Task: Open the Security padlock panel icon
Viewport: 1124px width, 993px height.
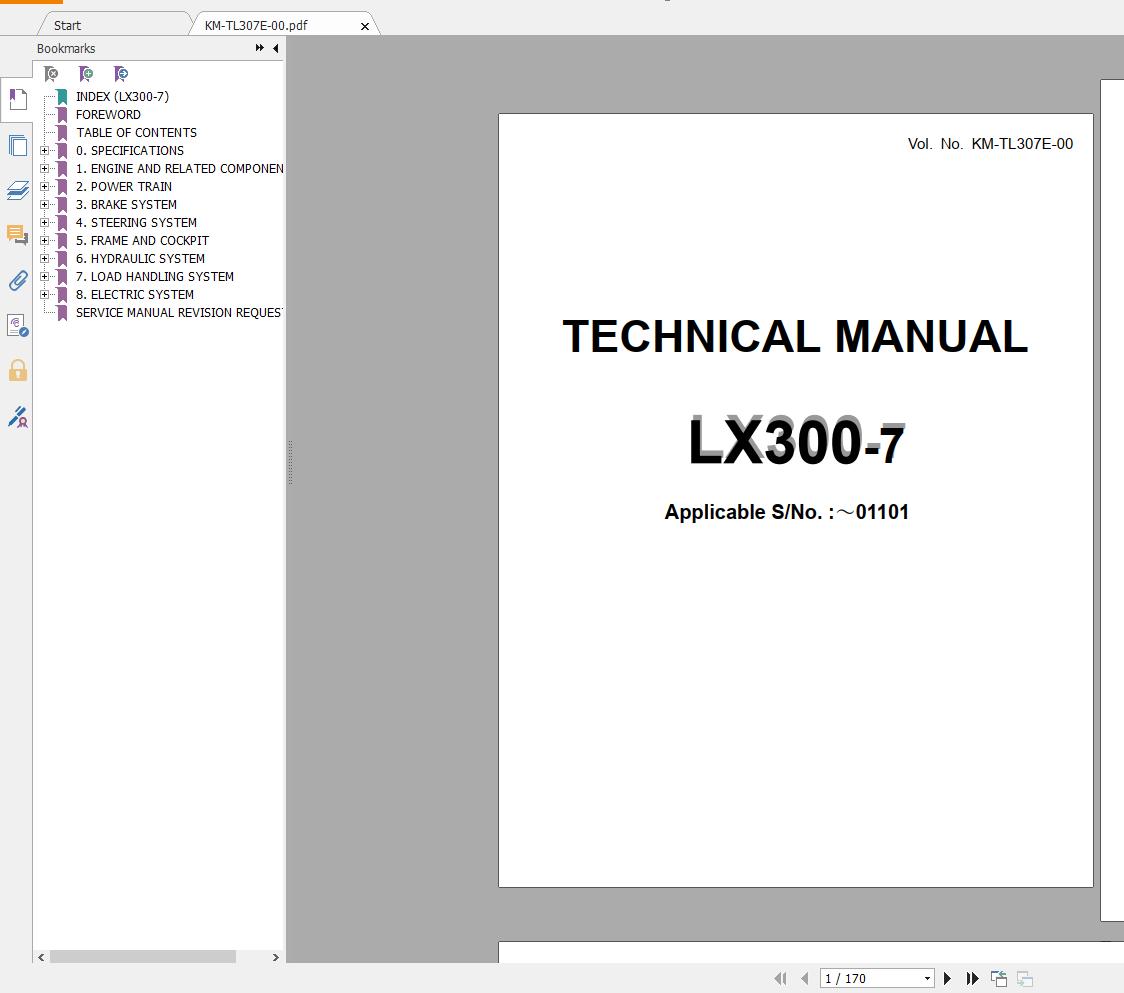Action: click(18, 371)
